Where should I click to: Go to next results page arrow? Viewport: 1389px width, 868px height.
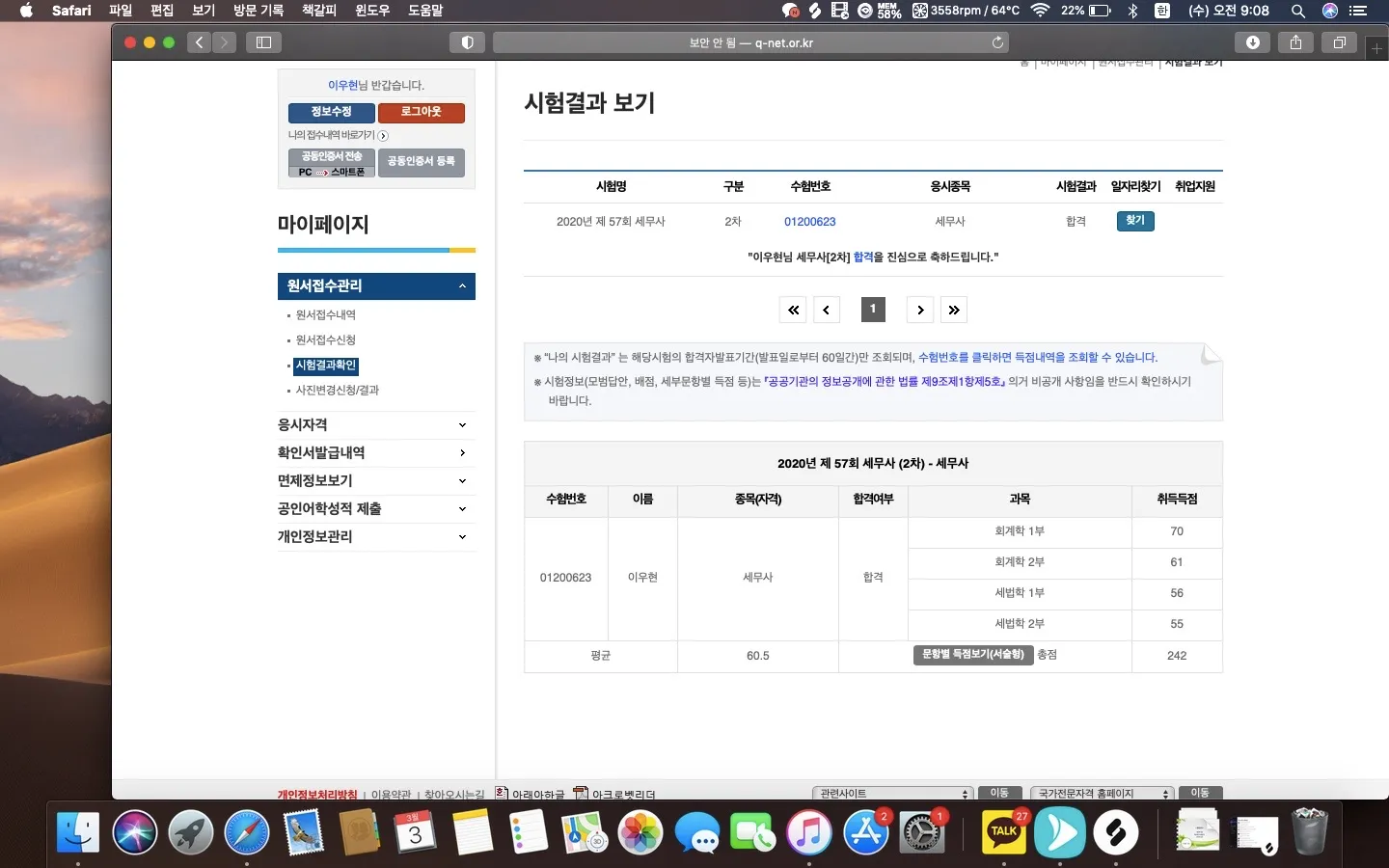(920, 310)
